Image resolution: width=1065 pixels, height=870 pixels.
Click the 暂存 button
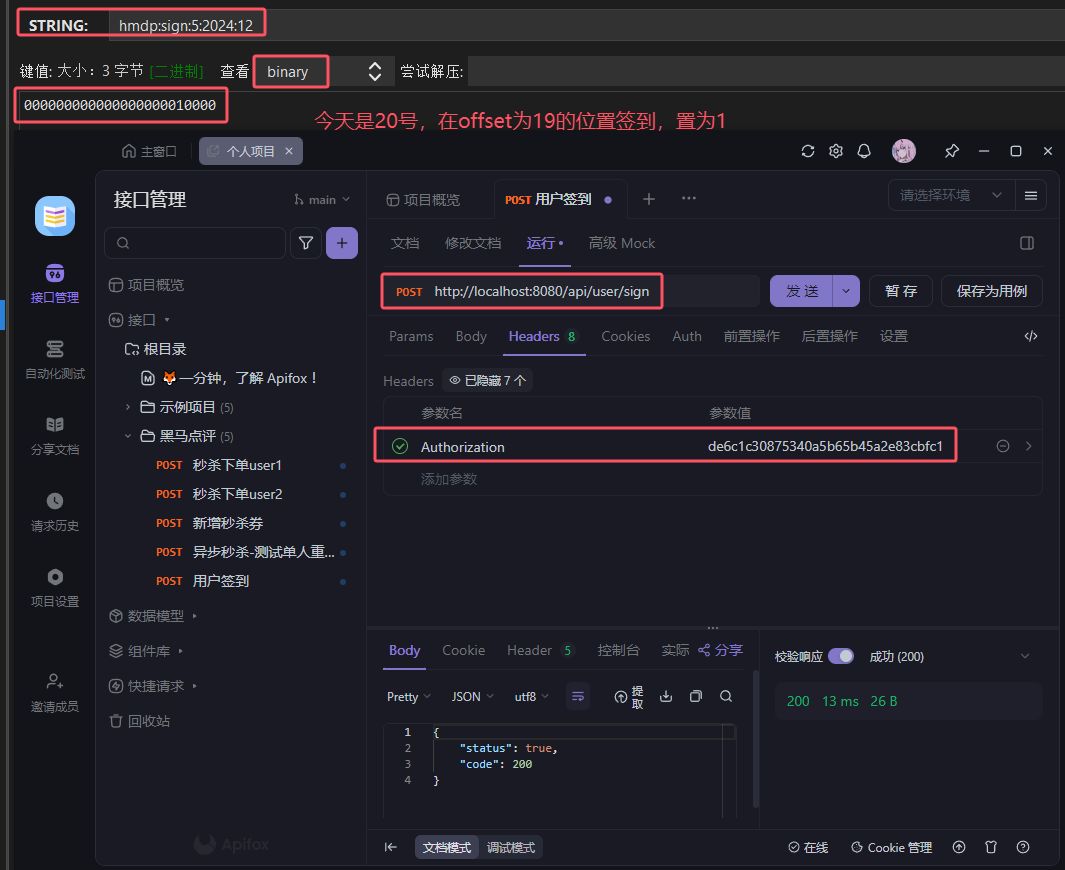[901, 291]
